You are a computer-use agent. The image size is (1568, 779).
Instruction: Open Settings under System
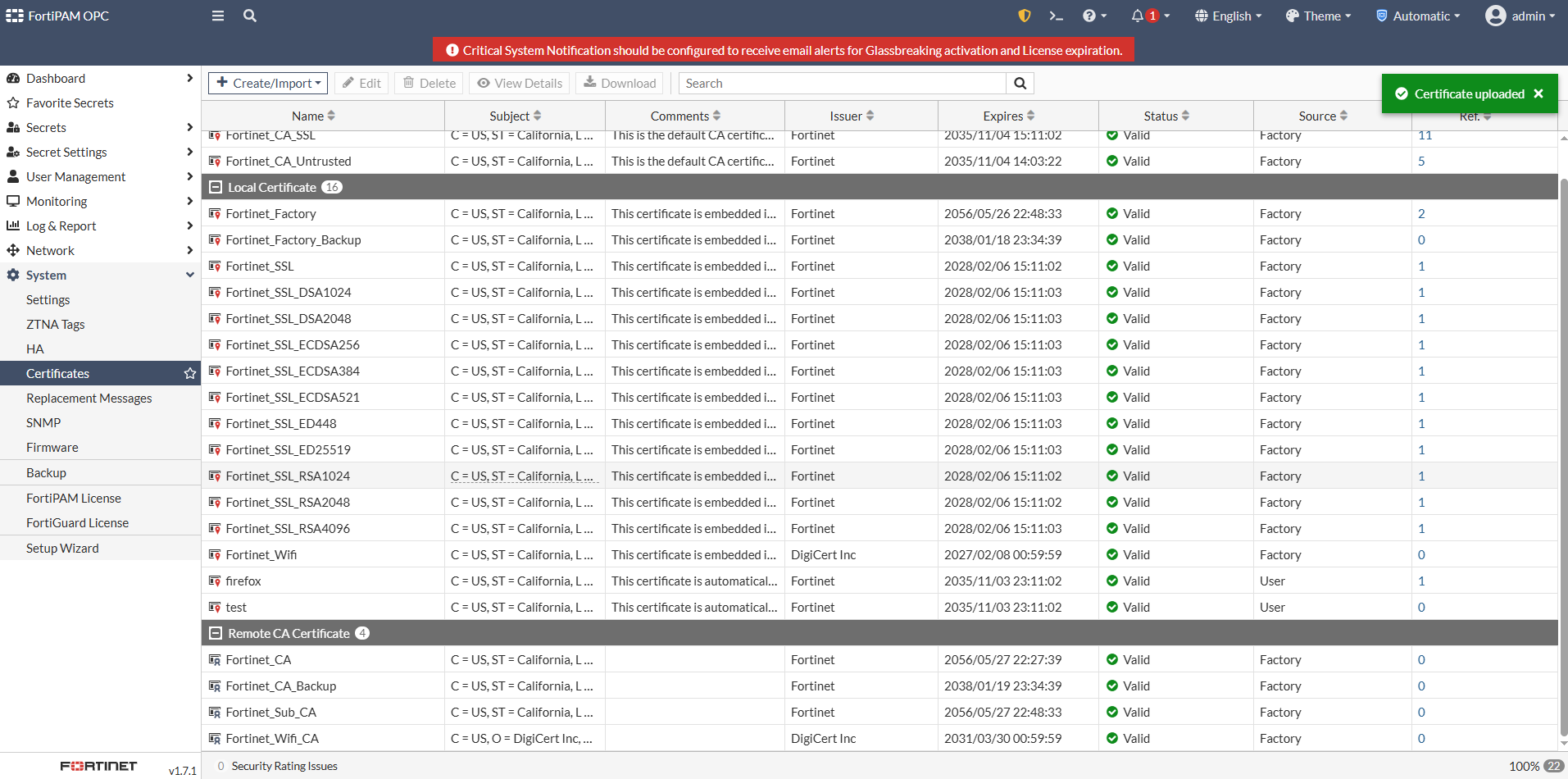48,299
